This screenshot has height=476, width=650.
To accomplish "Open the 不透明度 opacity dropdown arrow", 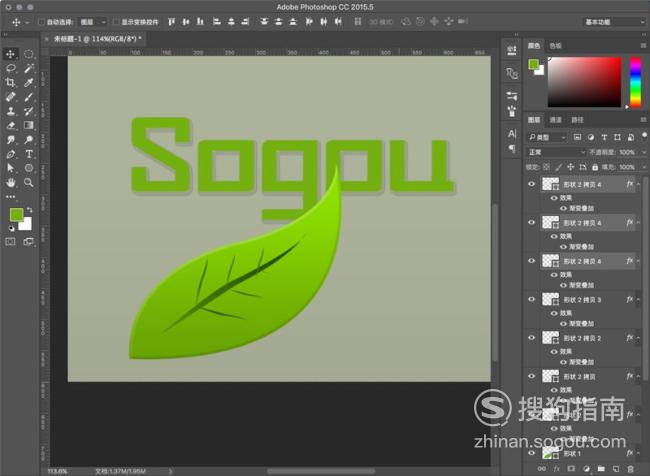I will click(x=644, y=153).
